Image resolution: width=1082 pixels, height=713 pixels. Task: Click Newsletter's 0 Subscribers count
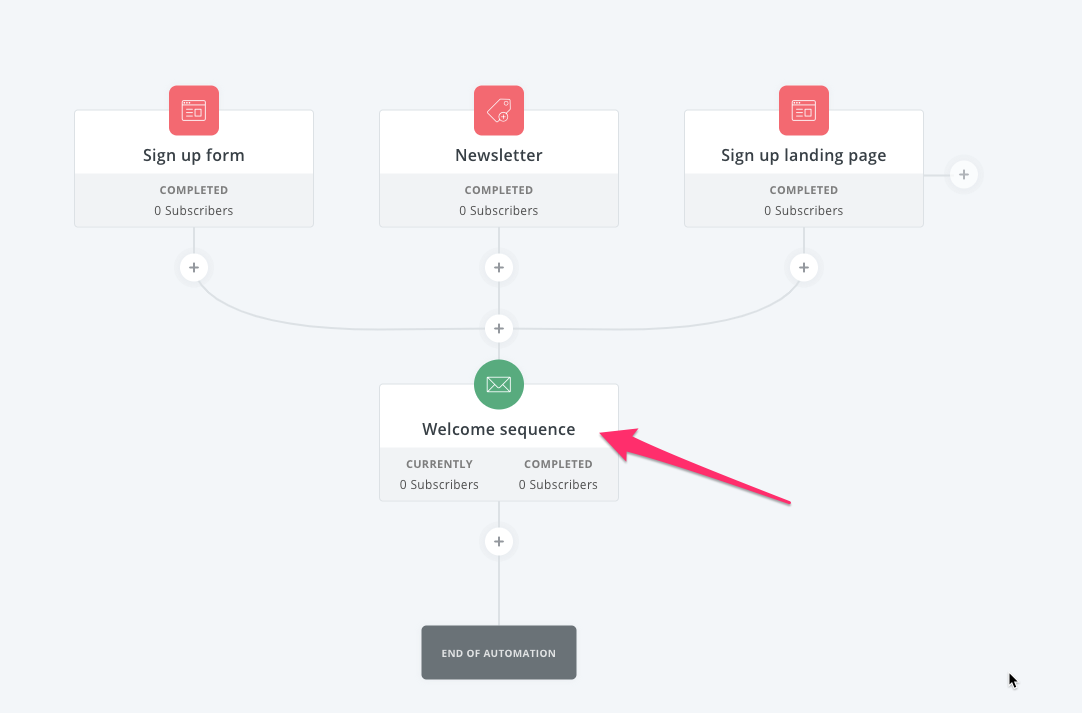(499, 211)
